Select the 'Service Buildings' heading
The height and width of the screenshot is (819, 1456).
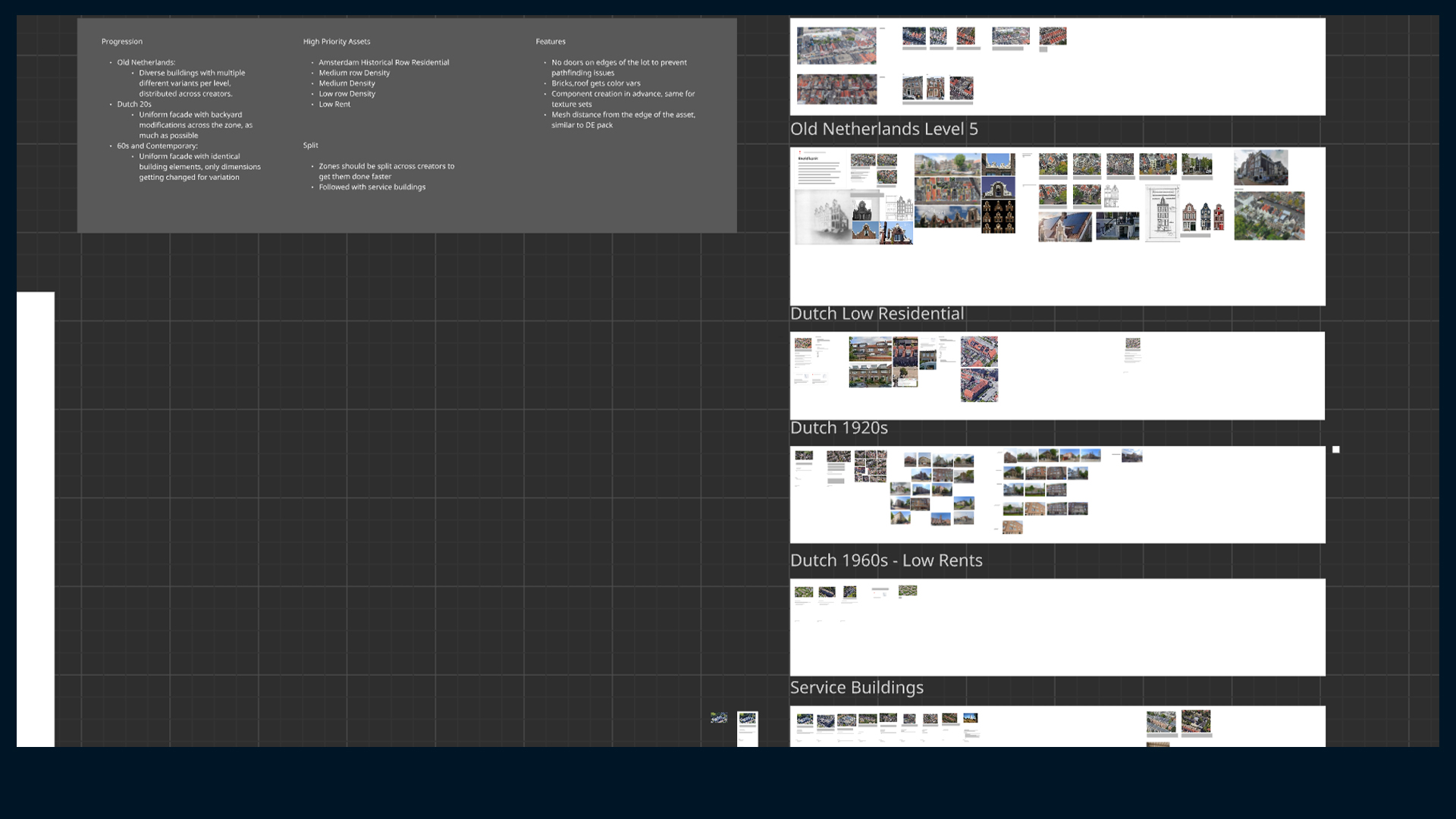856,688
